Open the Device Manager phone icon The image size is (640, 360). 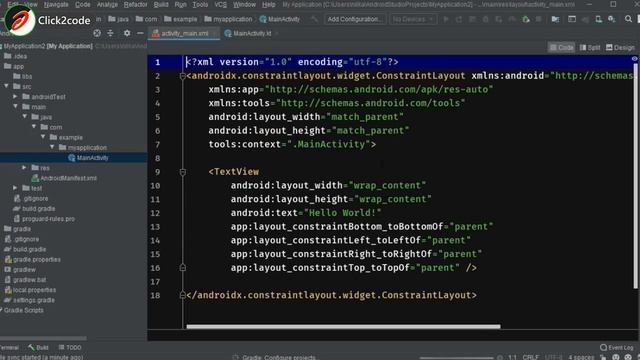[x=598, y=19]
